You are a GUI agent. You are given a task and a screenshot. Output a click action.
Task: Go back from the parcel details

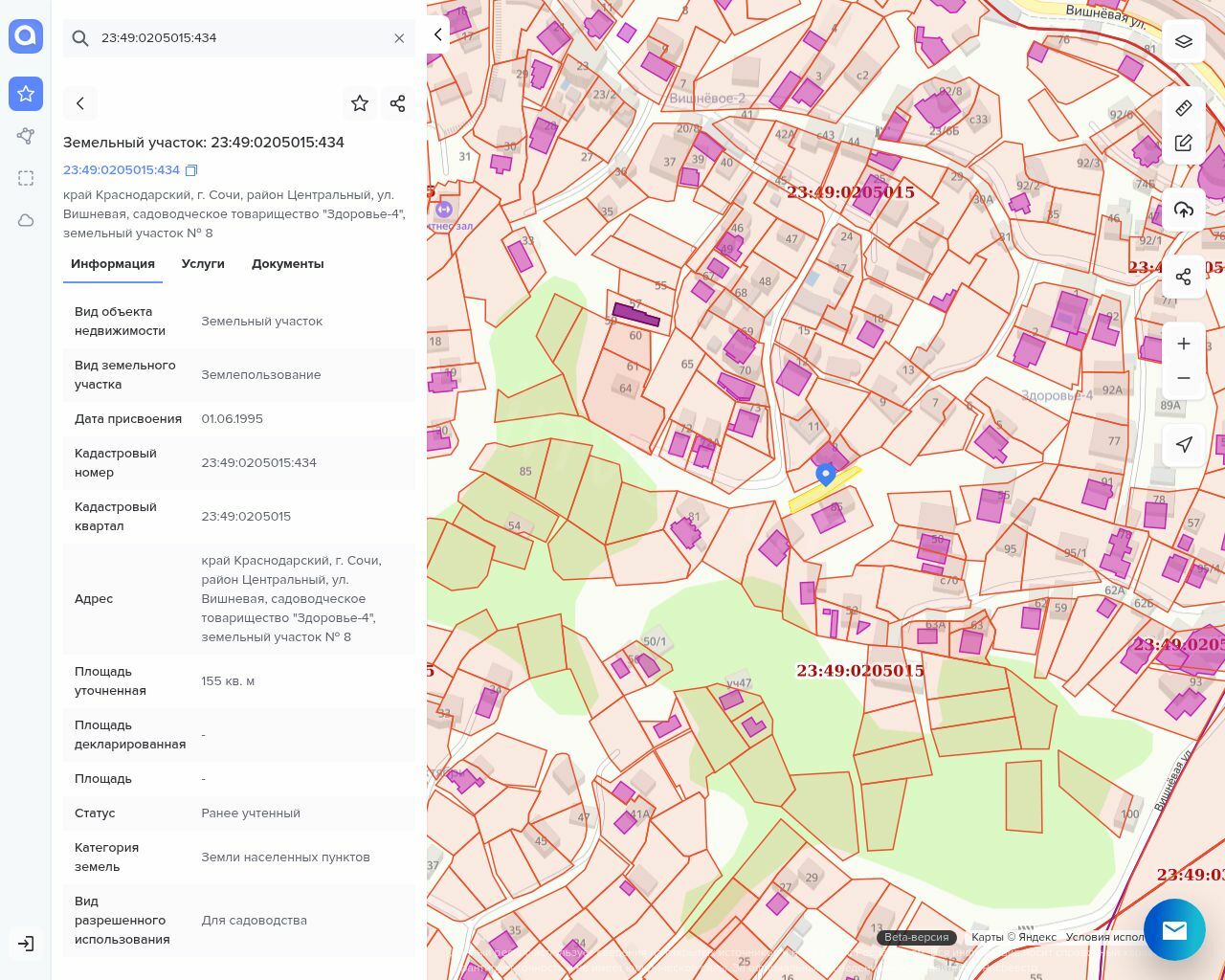80,103
